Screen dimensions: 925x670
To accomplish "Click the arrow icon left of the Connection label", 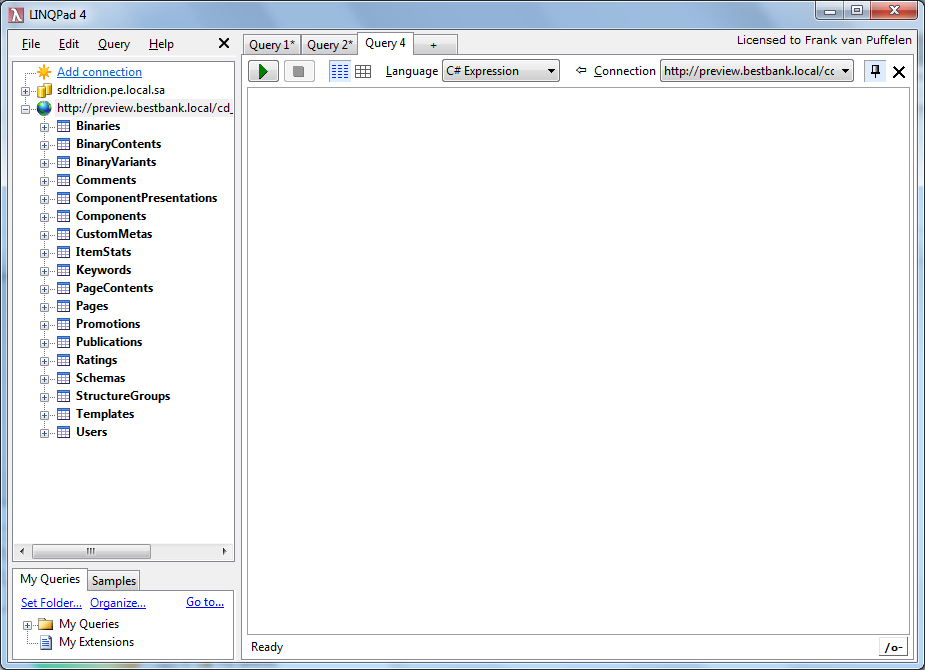I will click(x=581, y=71).
